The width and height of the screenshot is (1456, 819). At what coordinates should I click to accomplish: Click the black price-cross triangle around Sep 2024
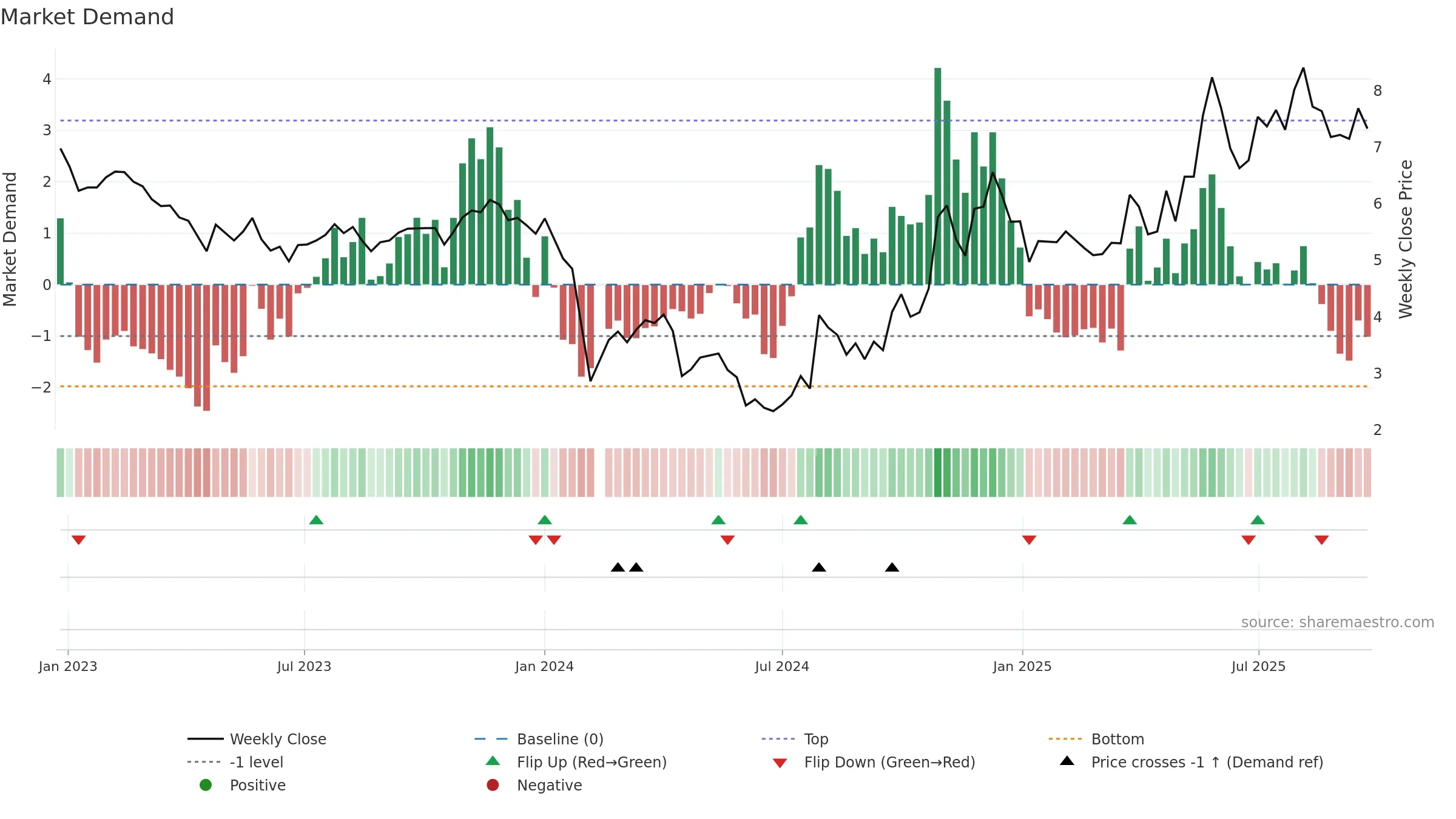[892, 567]
